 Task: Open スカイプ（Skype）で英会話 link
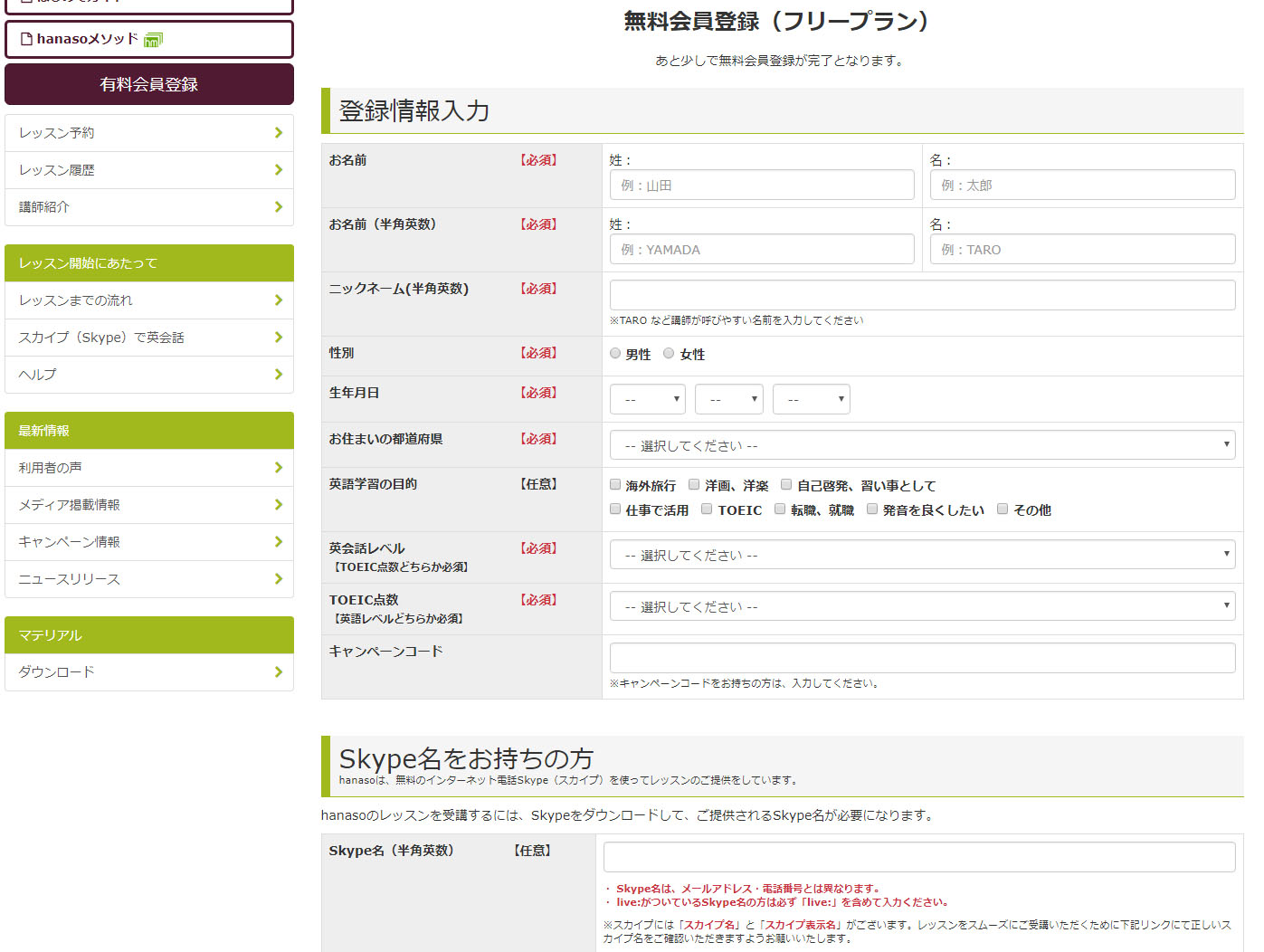(149, 338)
